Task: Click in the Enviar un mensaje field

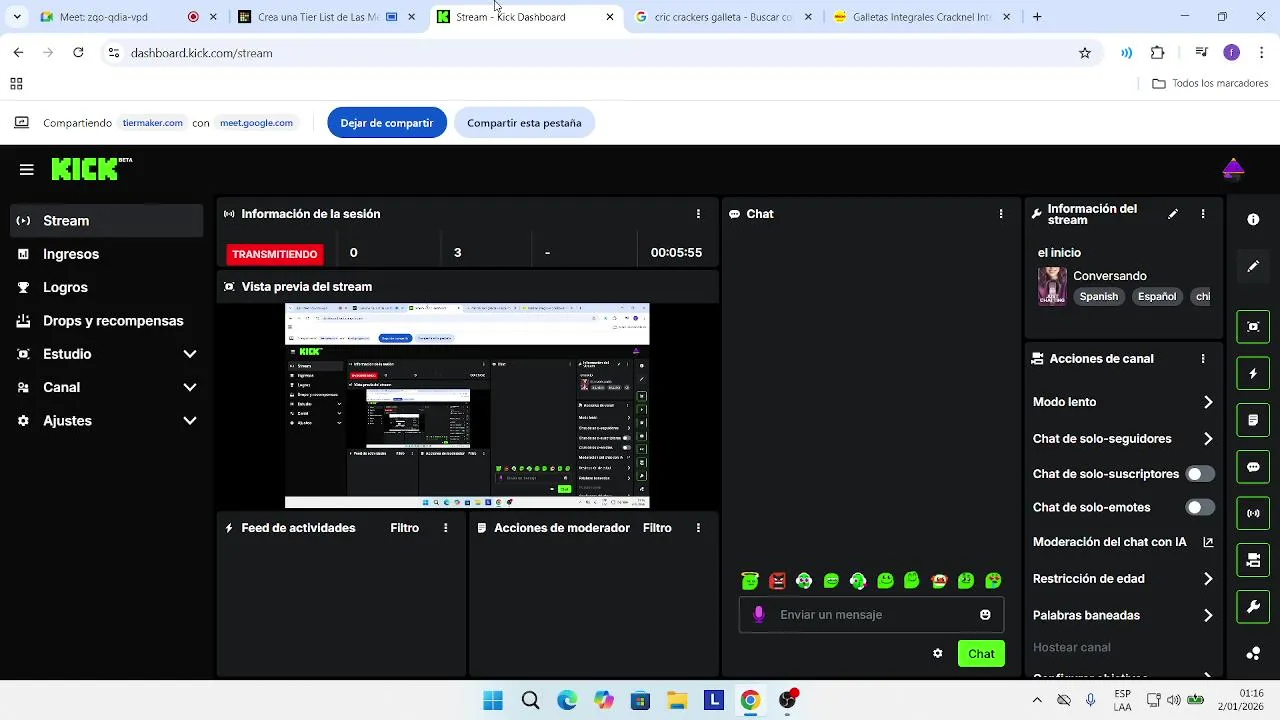Action: (871, 615)
